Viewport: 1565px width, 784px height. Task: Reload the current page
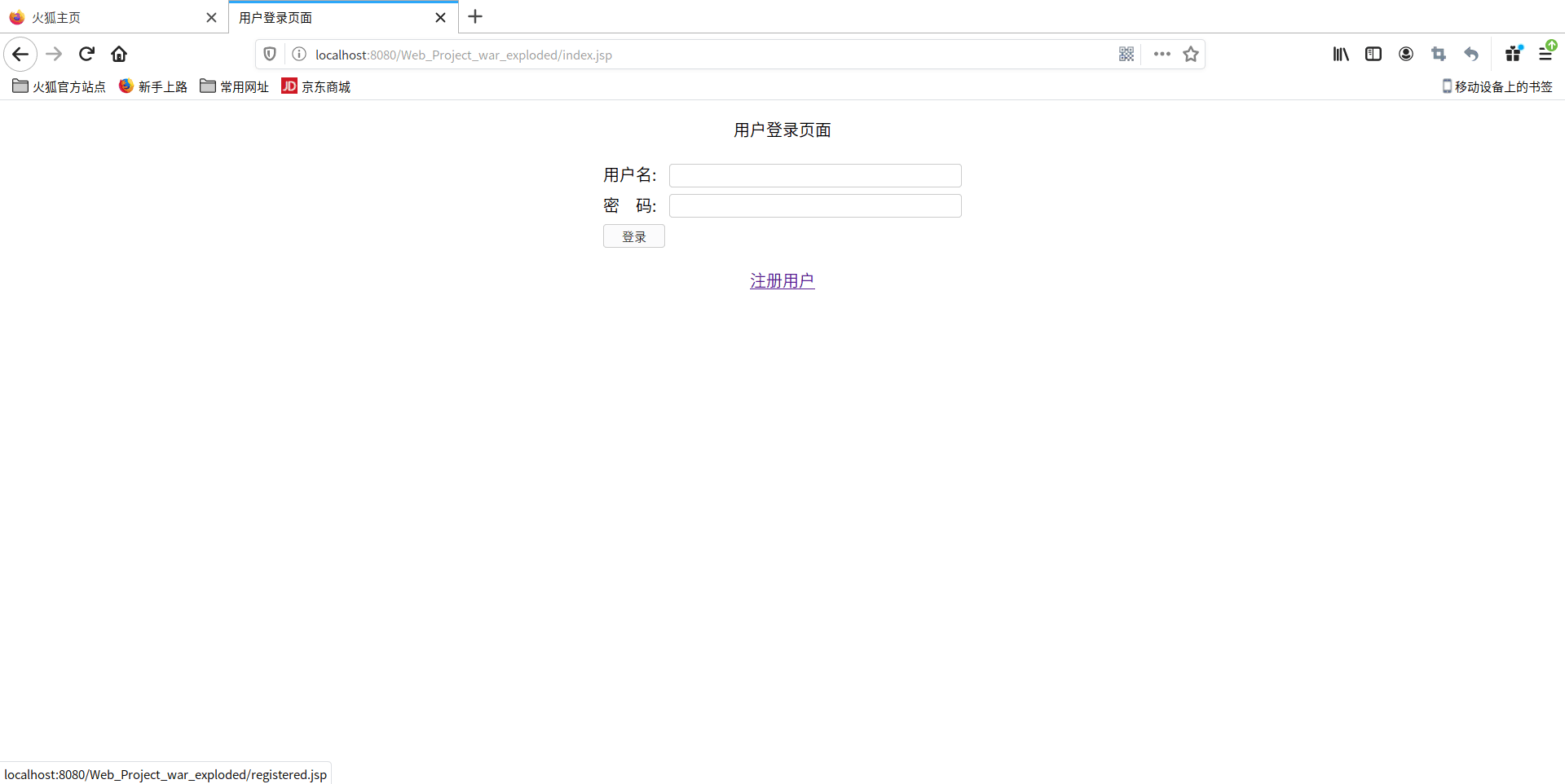pos(86,54)
